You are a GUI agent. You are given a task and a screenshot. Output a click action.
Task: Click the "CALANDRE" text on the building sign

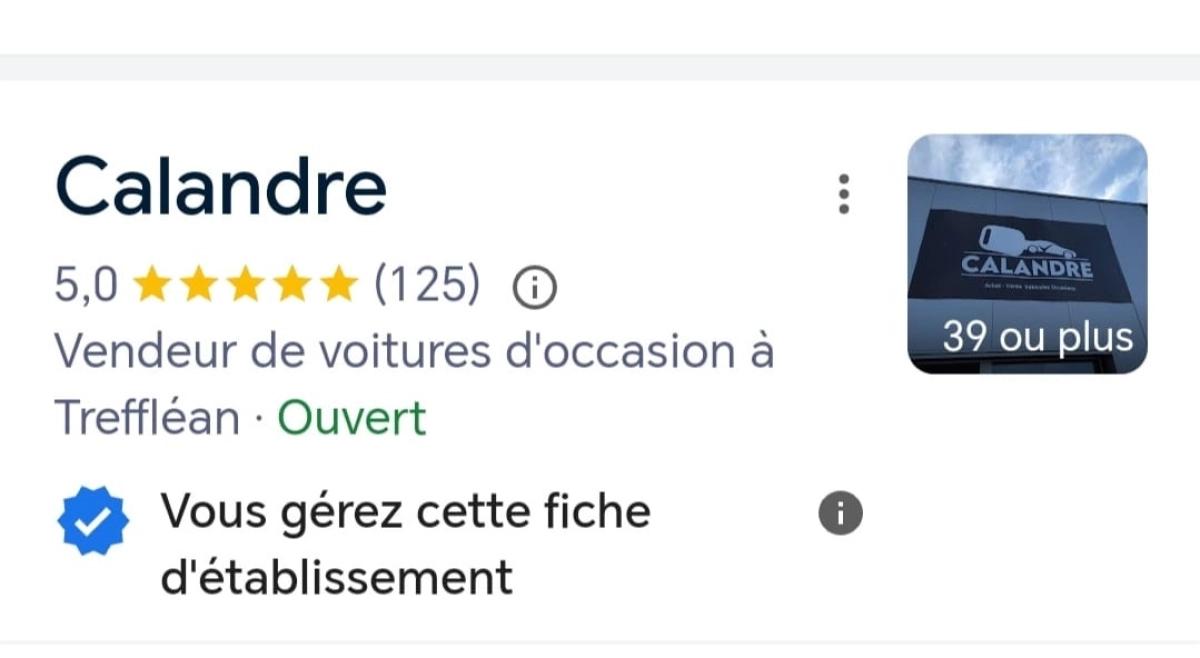(x=1027, y=267)
